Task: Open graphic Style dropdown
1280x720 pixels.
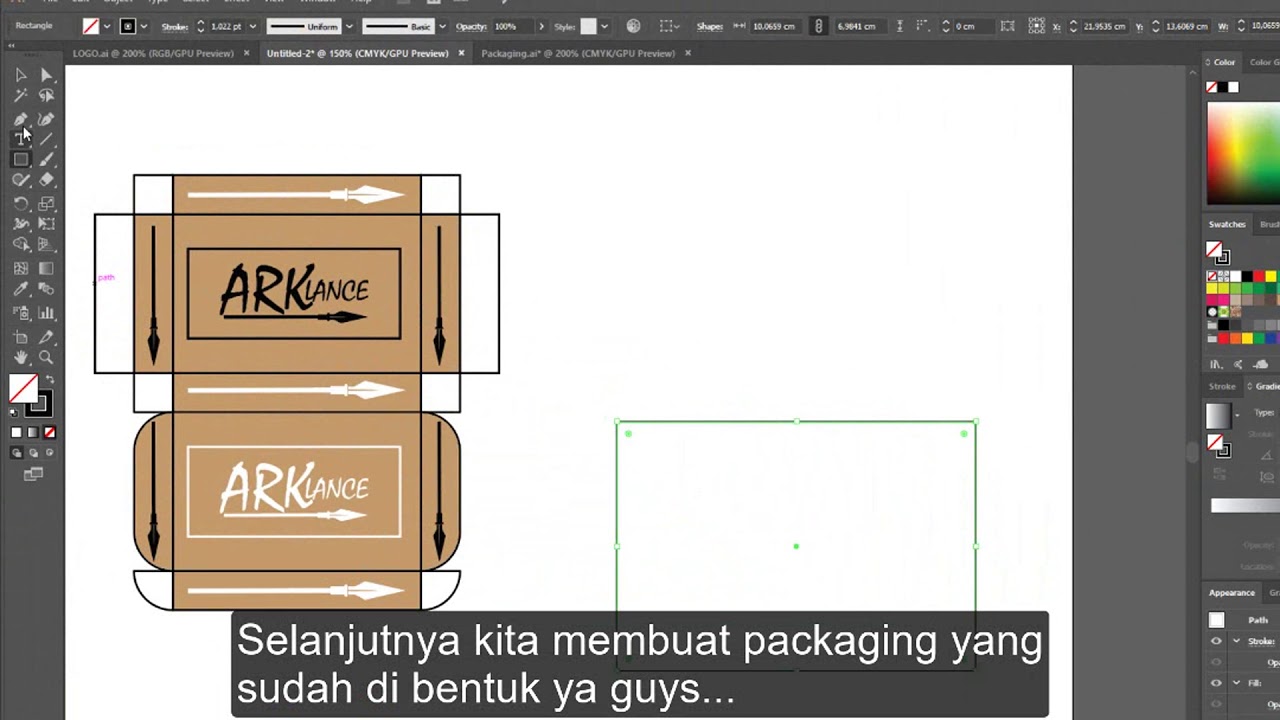Action: click(604, 26)
